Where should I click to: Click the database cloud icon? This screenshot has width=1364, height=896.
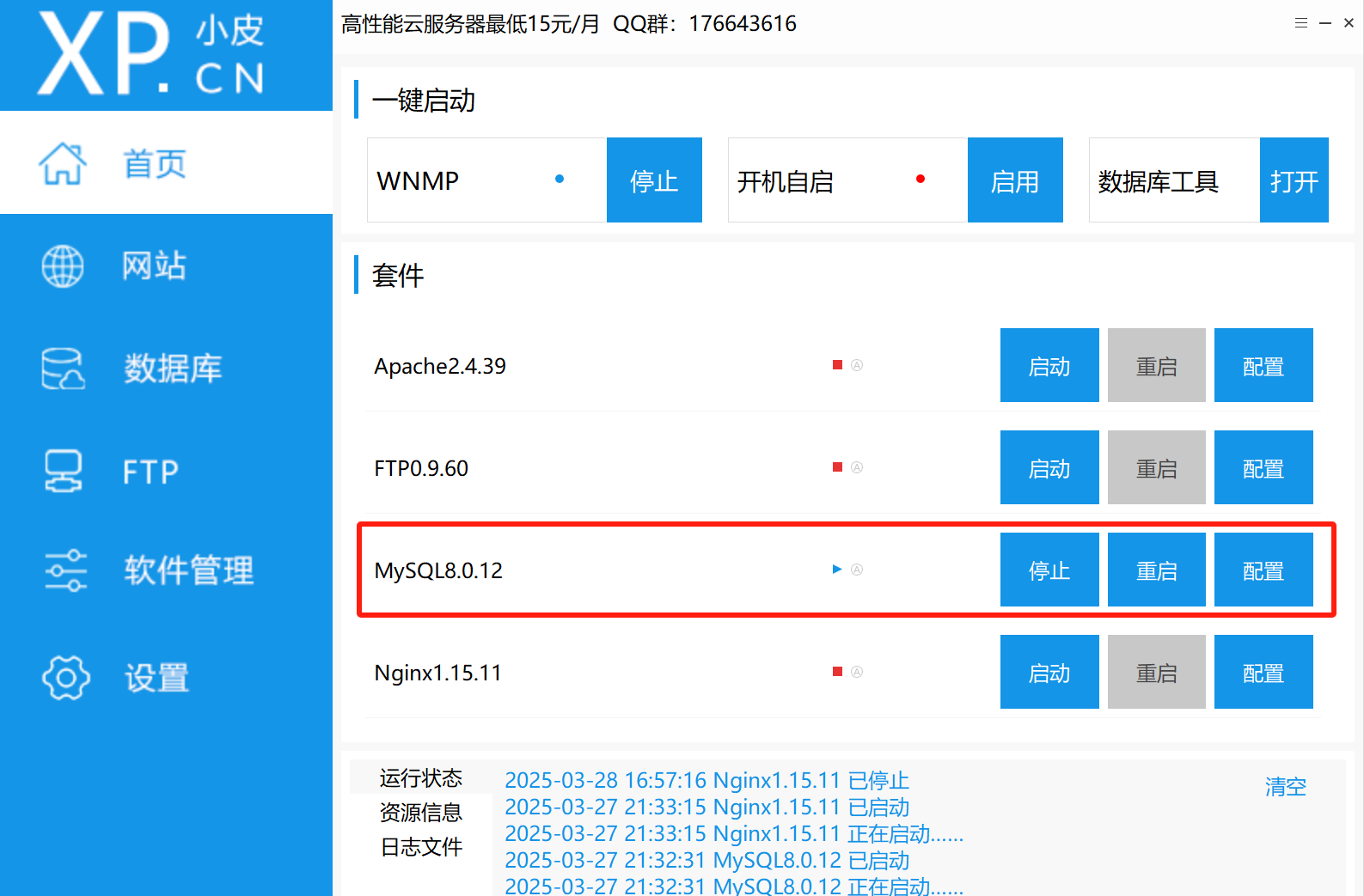[64, 369]
